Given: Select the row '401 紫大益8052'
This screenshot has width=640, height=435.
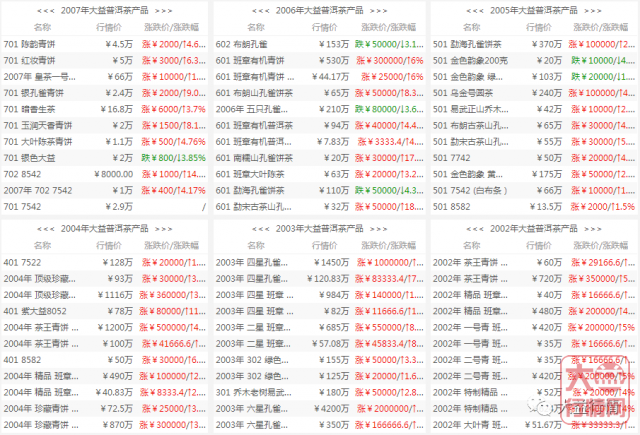Looking at the screenshot, I should click(104, 311).
